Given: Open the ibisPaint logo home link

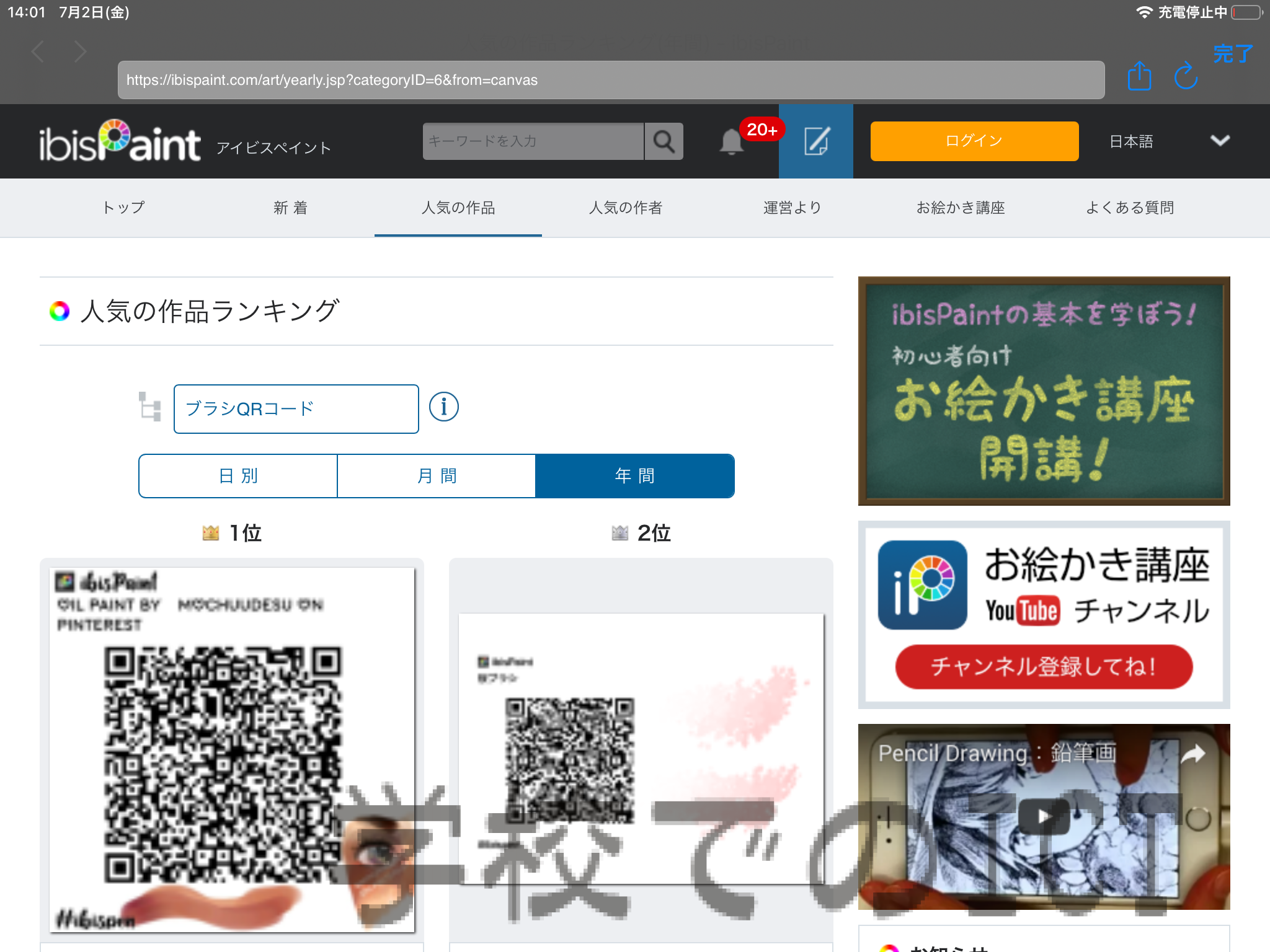Looking at the screenshot, I should point(120,141).
